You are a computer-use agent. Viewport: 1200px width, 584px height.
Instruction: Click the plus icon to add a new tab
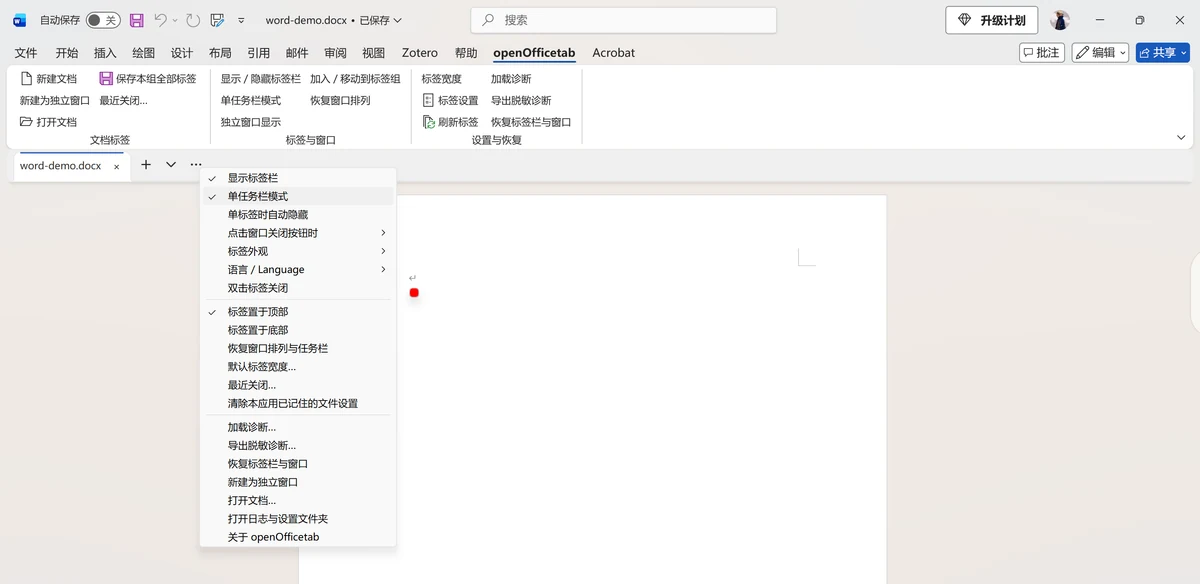click(x=146, y=165)
